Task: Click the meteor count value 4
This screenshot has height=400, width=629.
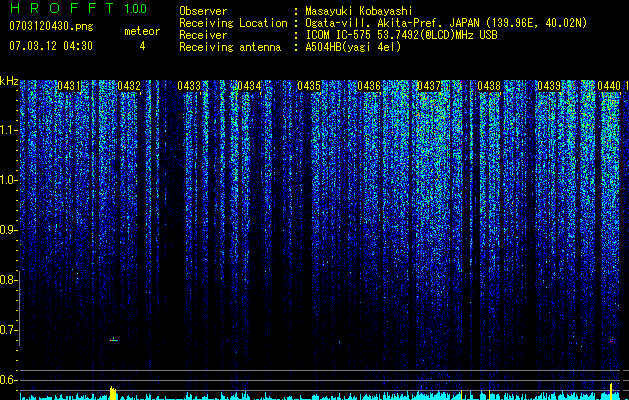Action: (x=142, y=46)
